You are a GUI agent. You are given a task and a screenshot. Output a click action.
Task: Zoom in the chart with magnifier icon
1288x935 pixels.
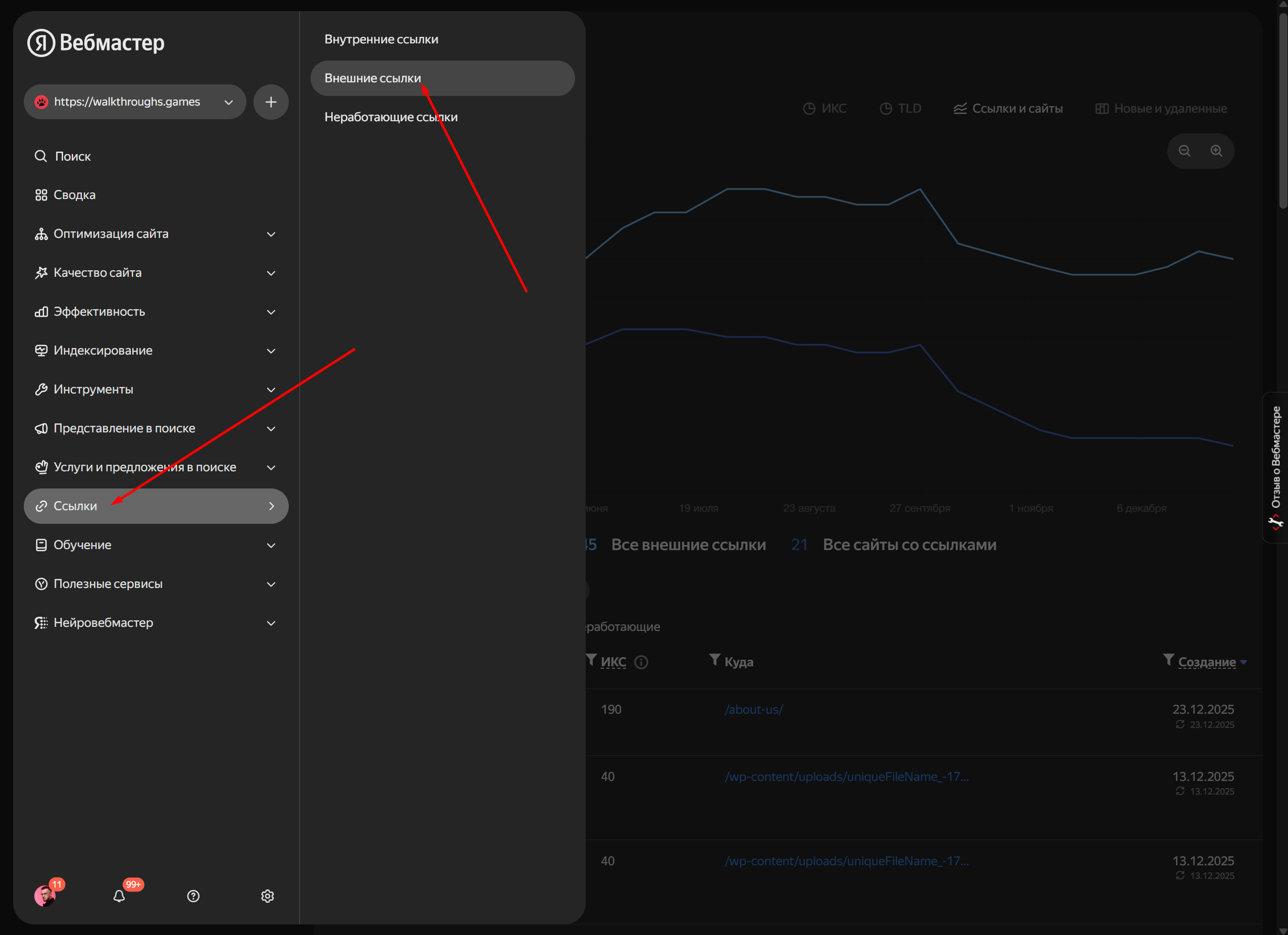tap(1216, 151)
